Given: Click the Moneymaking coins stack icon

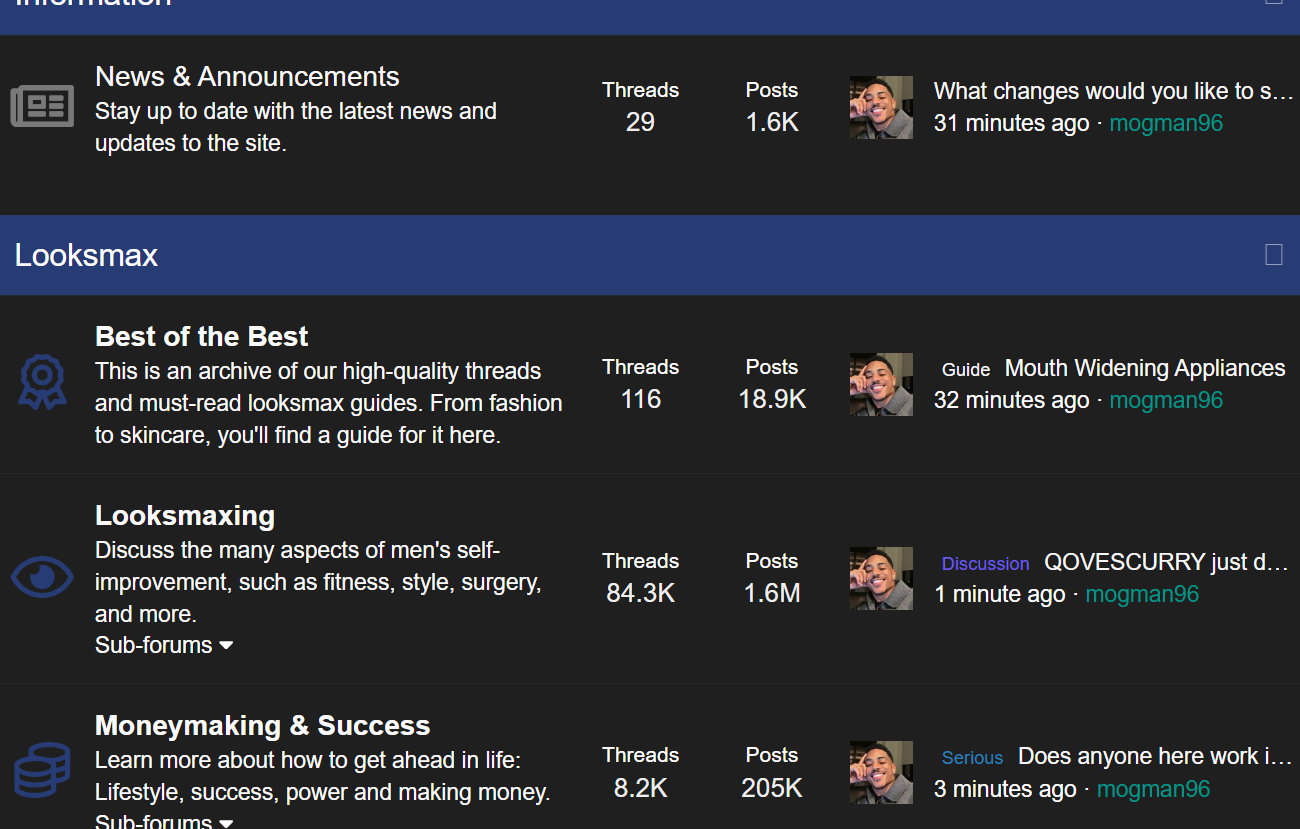Looking at the screenshot, I should click(42, 770).
